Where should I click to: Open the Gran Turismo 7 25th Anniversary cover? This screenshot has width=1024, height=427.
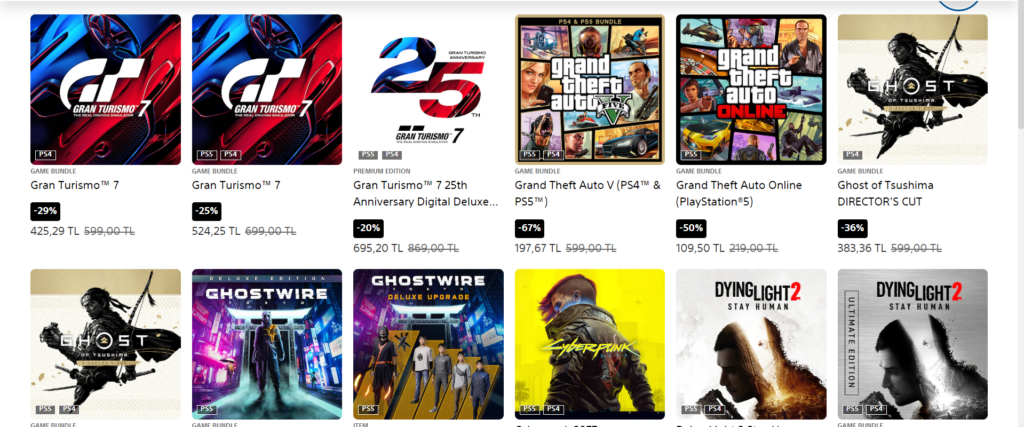click(x=428, y=89)
